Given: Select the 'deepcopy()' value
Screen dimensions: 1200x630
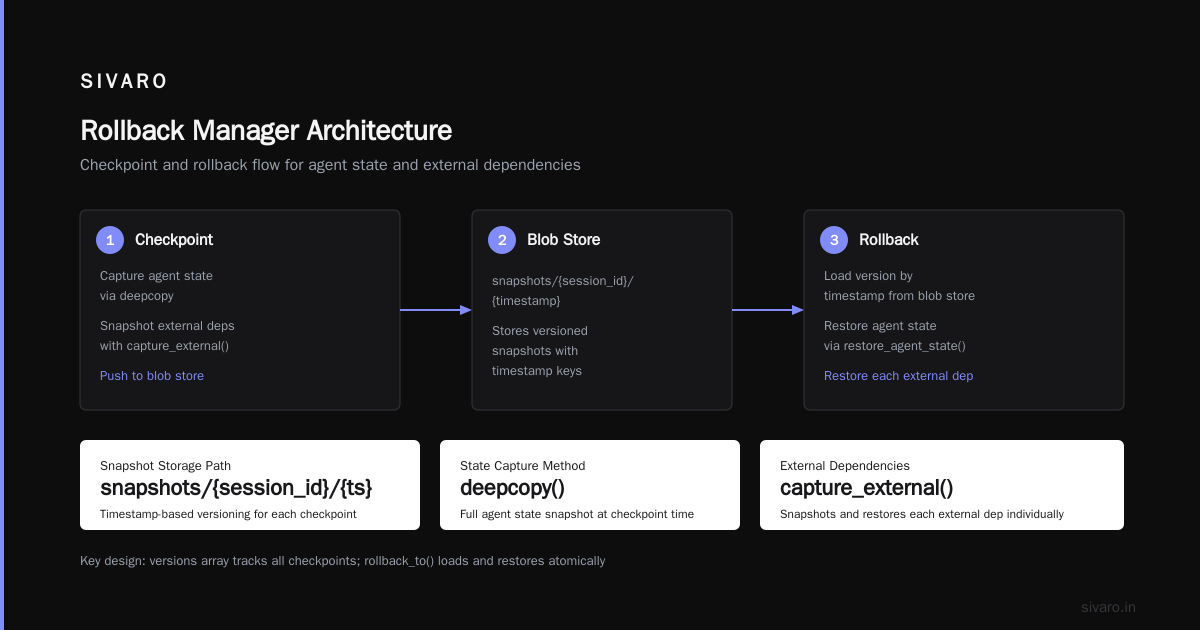Looking at the screenshot, I should point(513,489).
